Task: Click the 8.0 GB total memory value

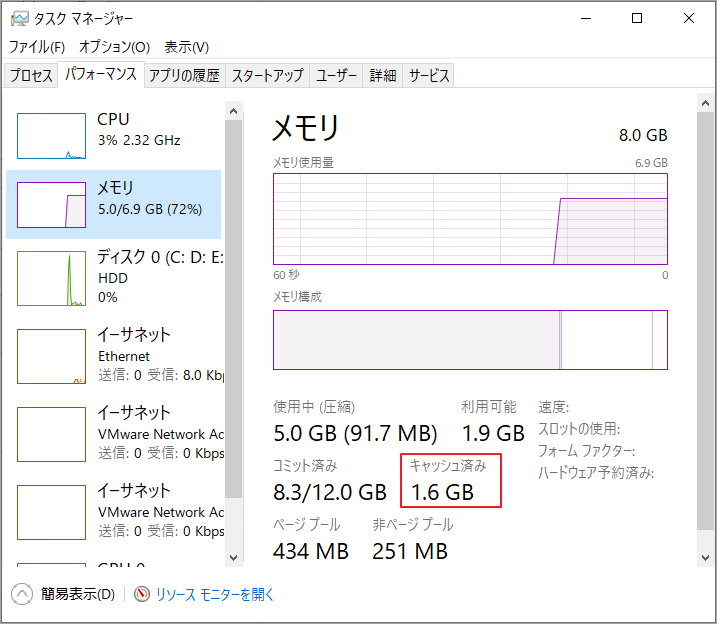Action: point(643,135)
